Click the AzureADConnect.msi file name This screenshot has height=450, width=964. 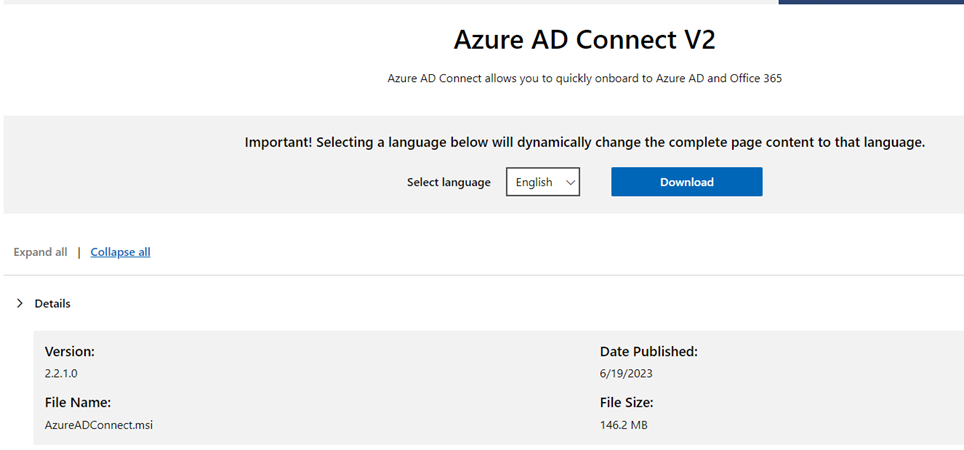(98, 425)
